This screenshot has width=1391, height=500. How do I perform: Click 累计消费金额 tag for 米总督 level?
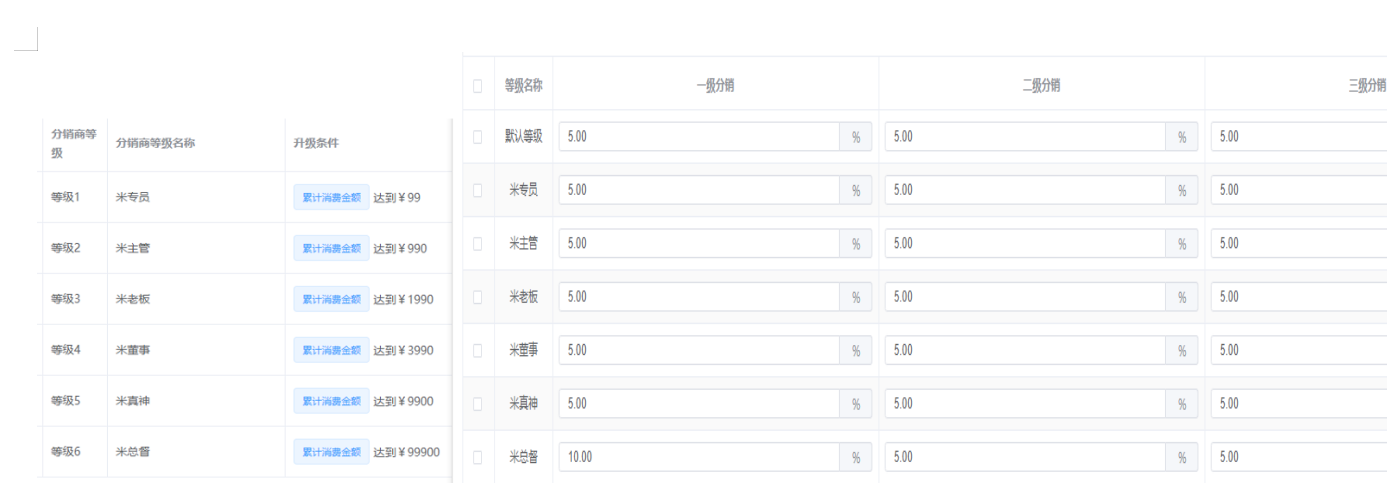tap(331, 452)
